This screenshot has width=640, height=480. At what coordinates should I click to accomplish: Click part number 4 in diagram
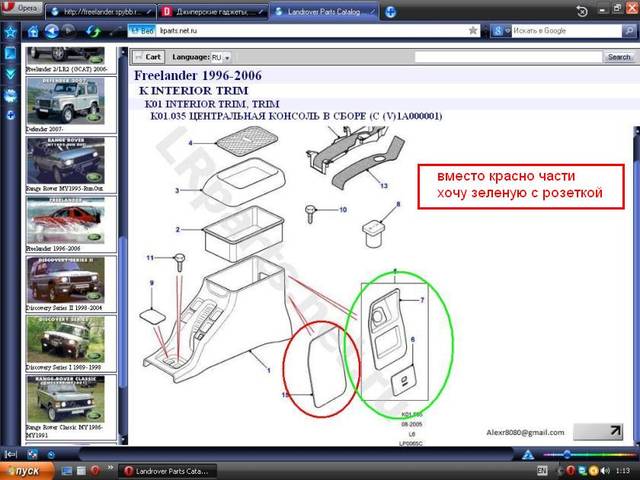[x=190, y=143]
